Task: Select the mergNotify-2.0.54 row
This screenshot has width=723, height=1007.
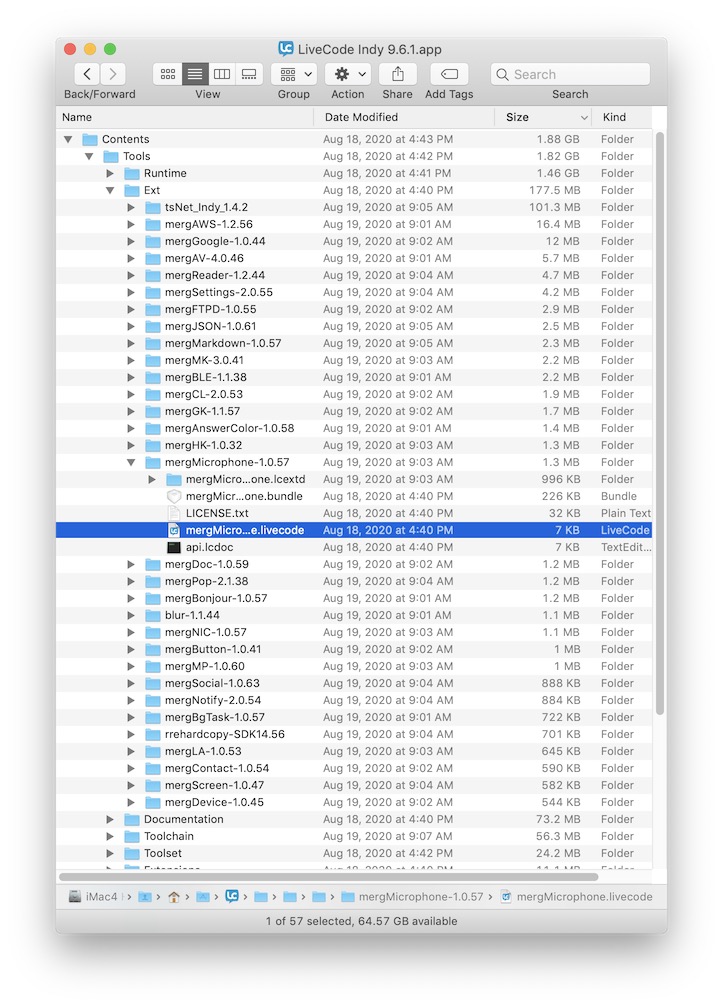Action: pyautogui.click(x=354, y=700)
